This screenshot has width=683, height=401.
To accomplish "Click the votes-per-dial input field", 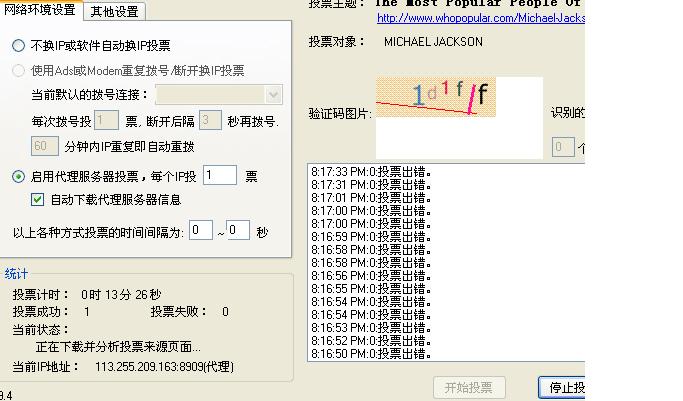I will pyautogui.click(x=106, y=121).
